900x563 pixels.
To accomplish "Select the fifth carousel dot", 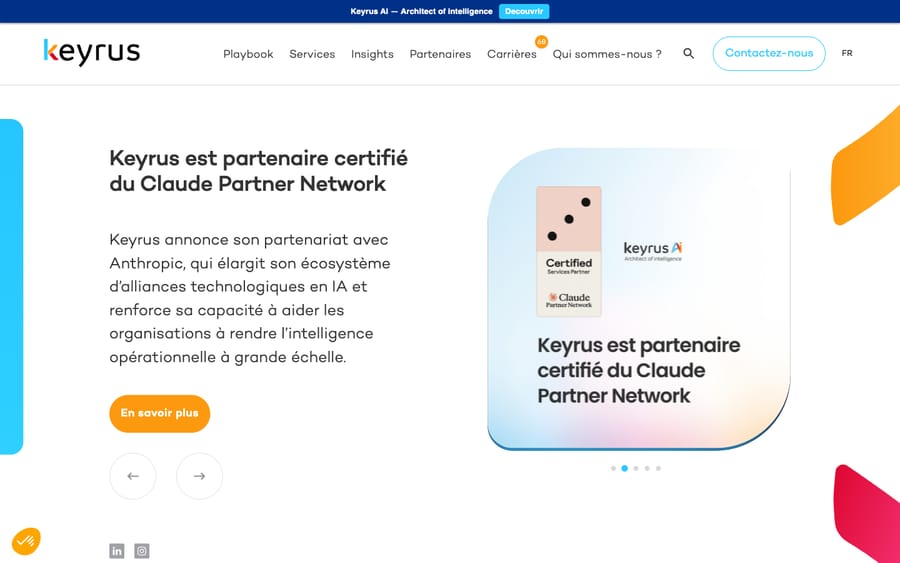I will coord(658,468).
